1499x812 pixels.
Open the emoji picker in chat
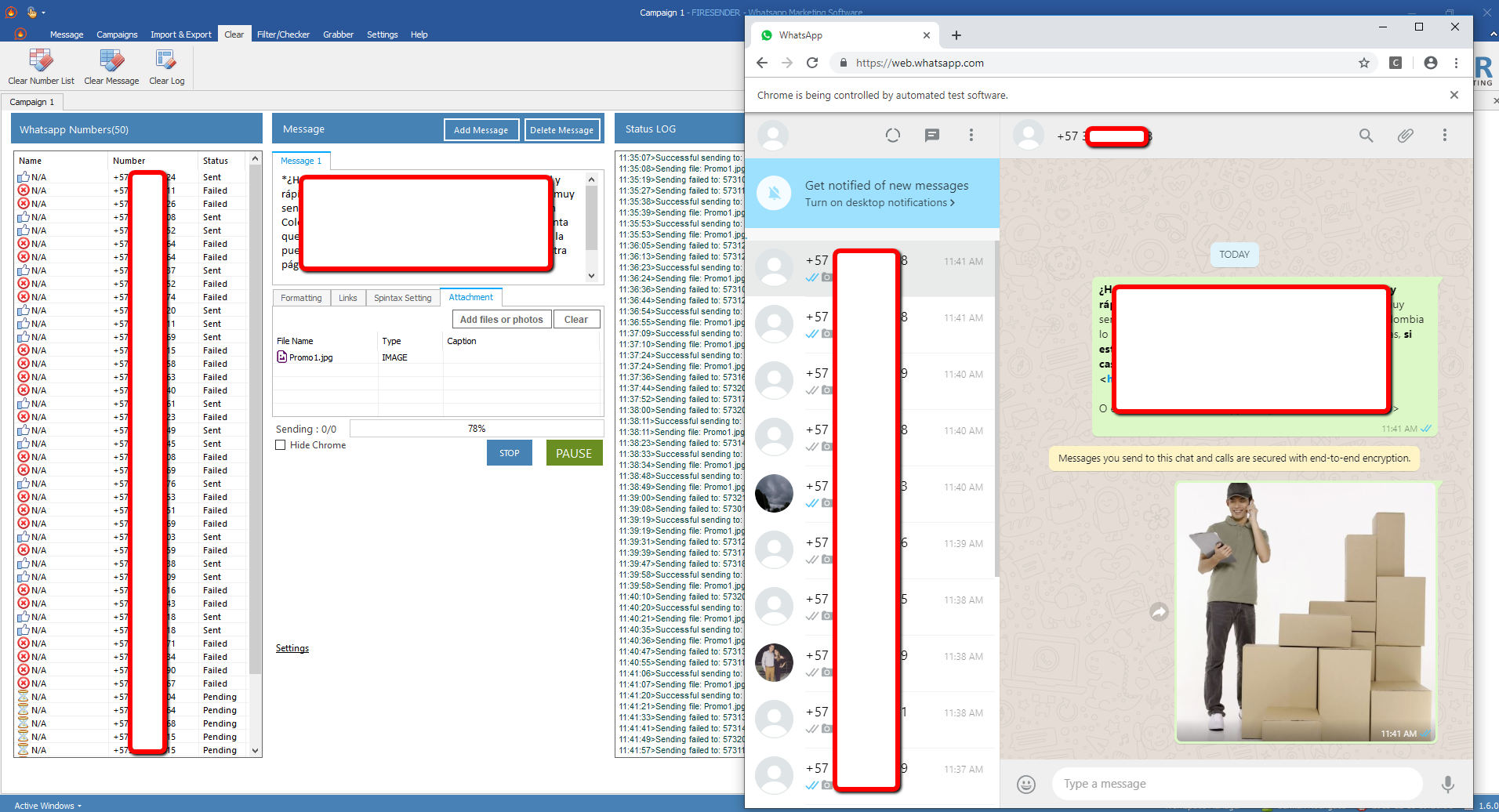coord(1026,784)
